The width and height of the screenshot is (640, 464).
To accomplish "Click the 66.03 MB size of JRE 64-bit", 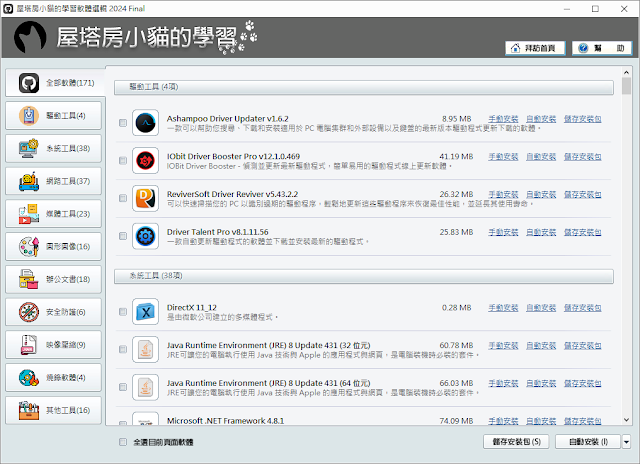I will [456, 383].
